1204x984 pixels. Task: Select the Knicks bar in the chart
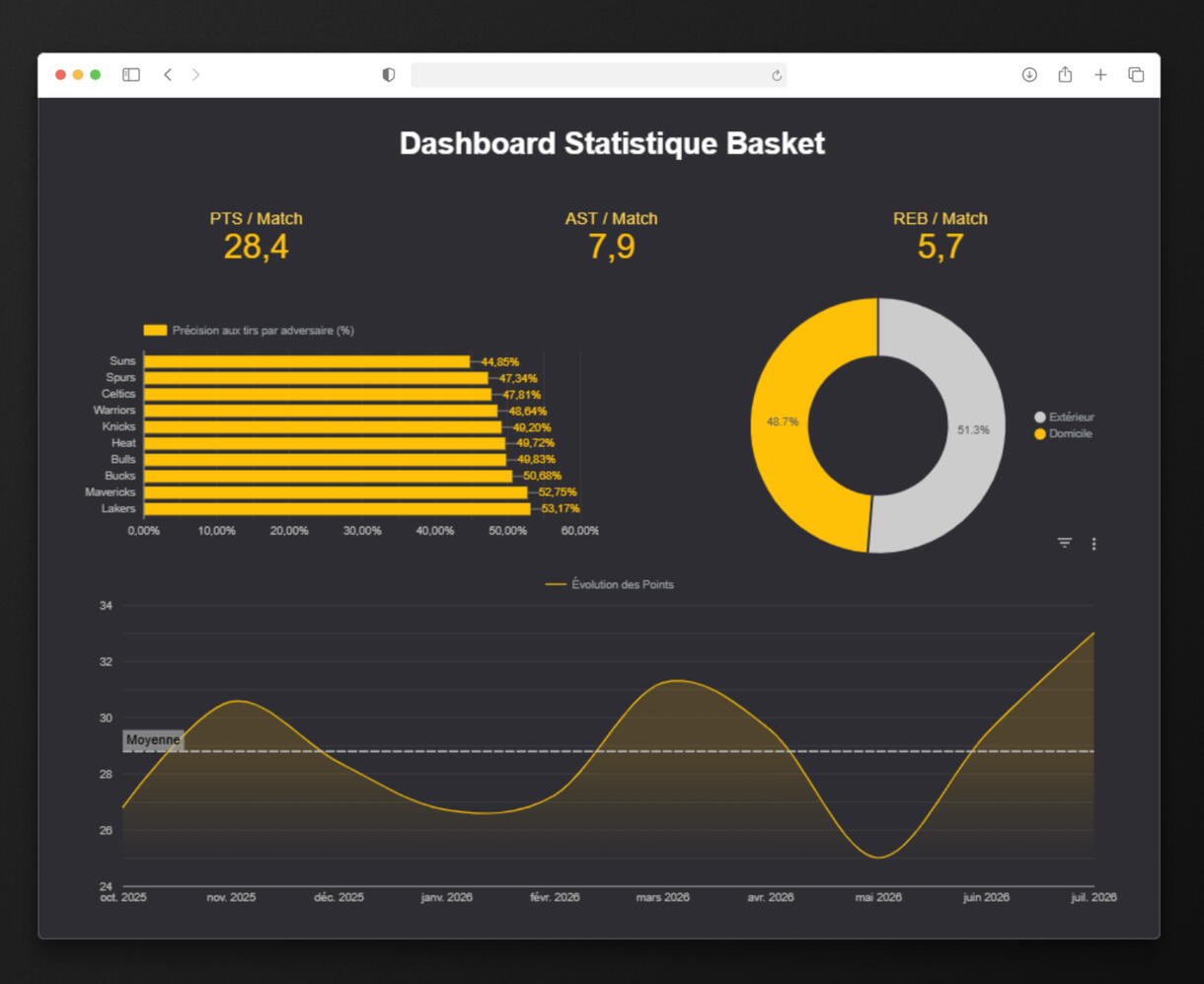pyautogui.click(x=323, y=427)
